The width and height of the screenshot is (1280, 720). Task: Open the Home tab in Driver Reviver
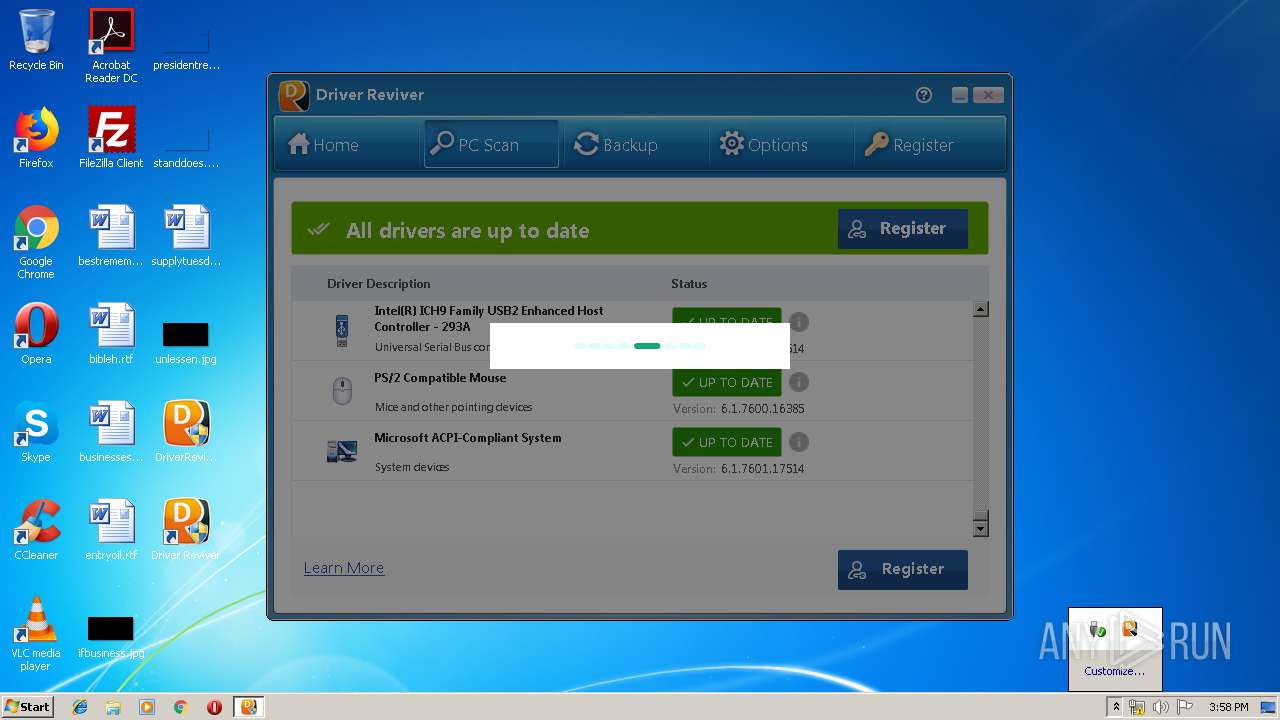(x=323, y=145)
